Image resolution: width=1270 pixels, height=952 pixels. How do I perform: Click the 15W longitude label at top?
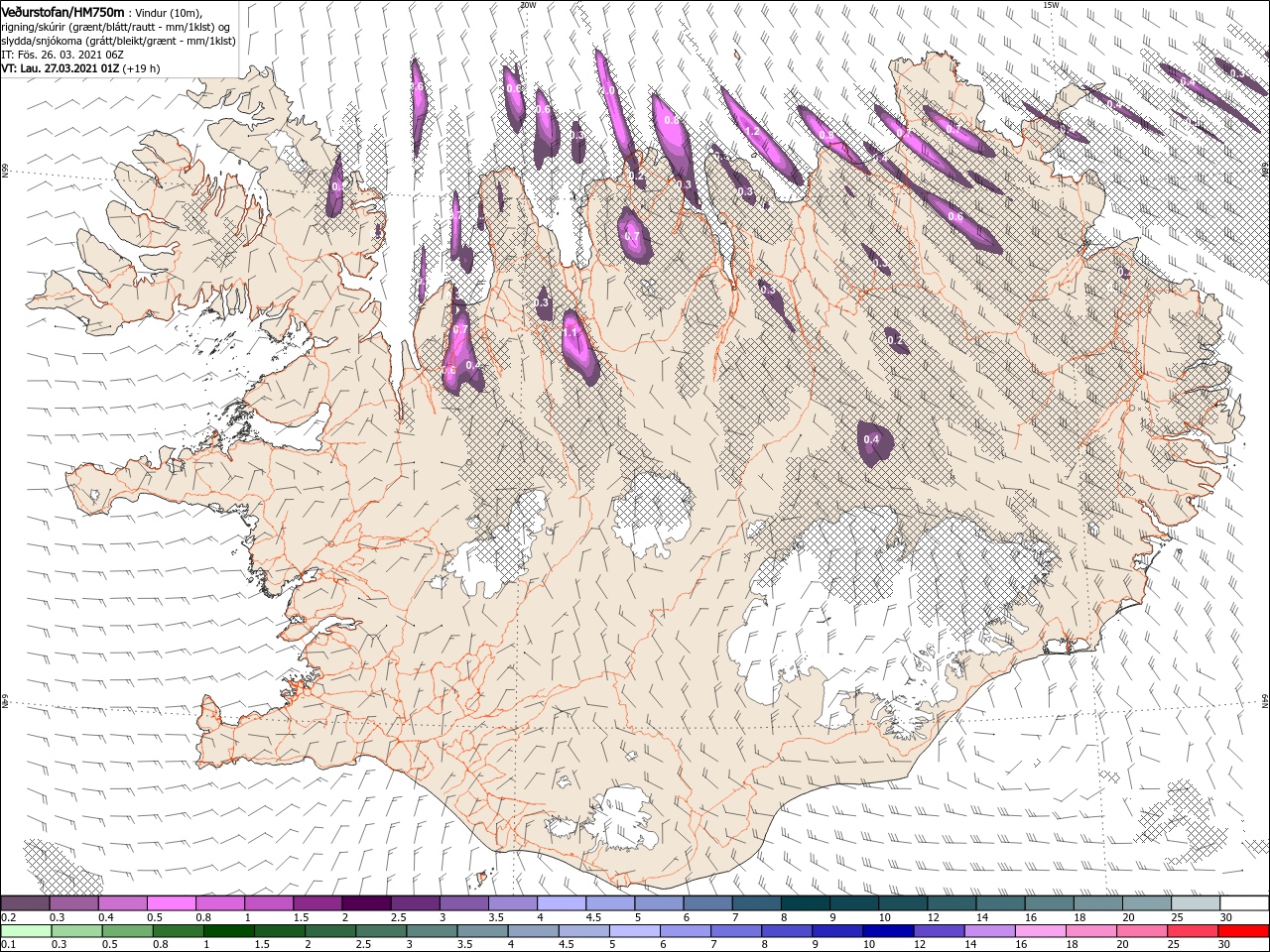(1051, 5)
